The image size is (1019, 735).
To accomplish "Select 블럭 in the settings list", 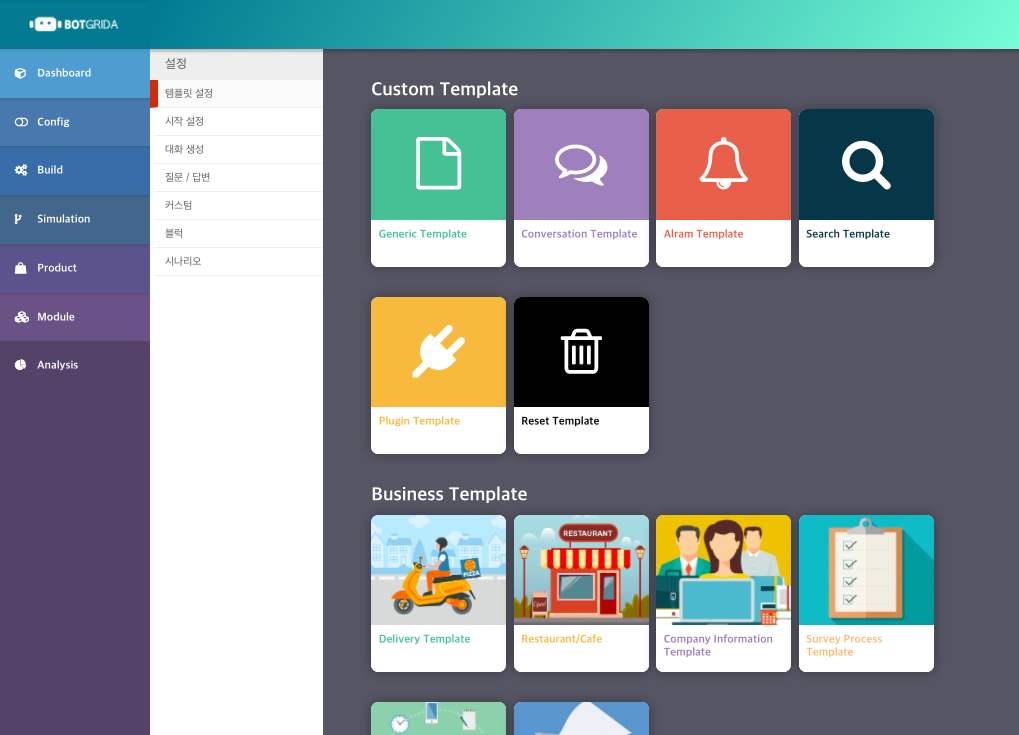I will pos(237,233).
